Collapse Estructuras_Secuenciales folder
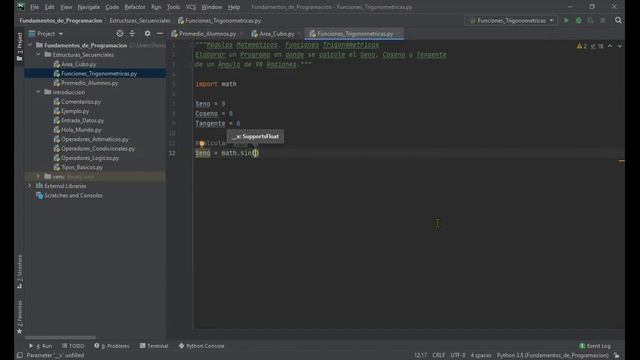Image resolution: width=640 pixels, height=360 pixels. [x=38, y=54]
